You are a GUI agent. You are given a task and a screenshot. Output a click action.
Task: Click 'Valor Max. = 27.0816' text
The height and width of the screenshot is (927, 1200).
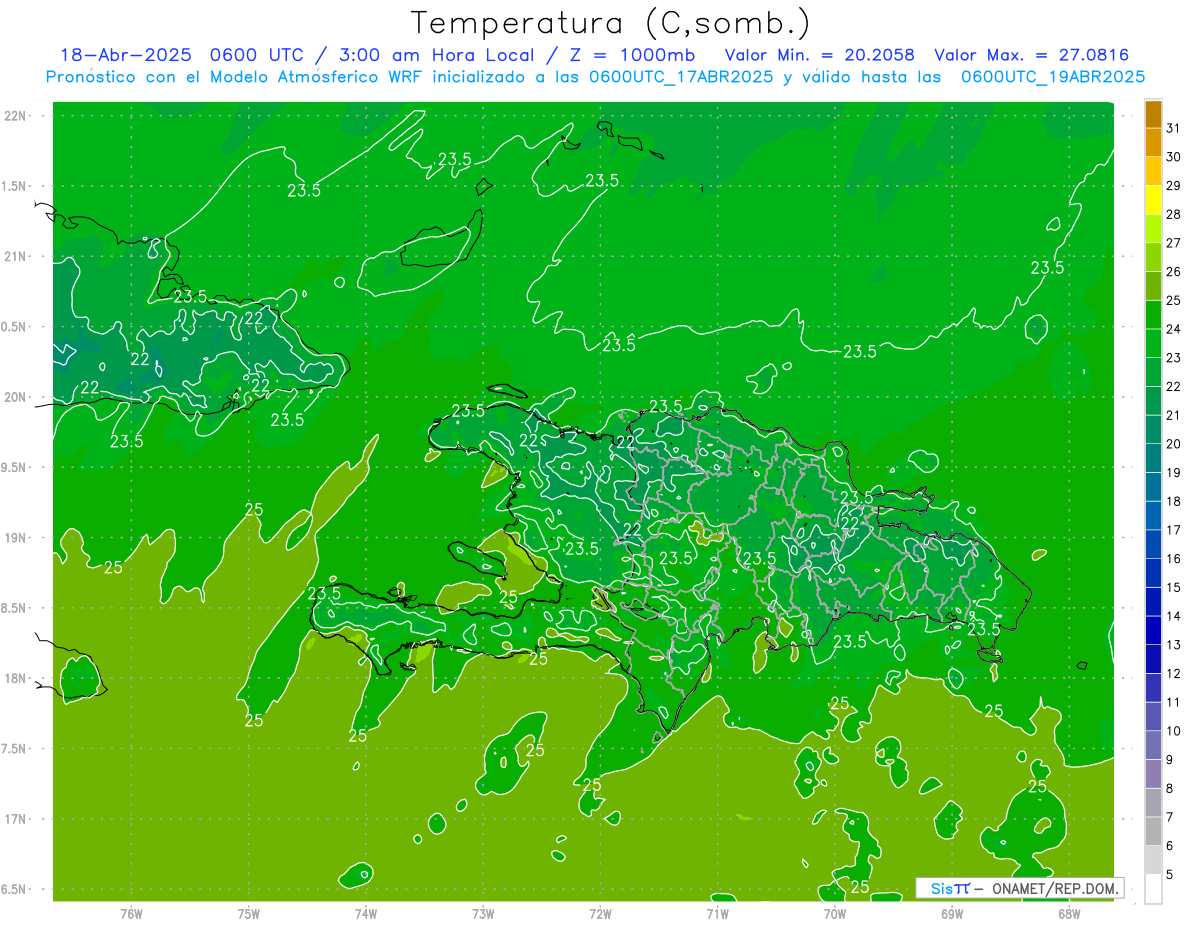(1032, 55)
